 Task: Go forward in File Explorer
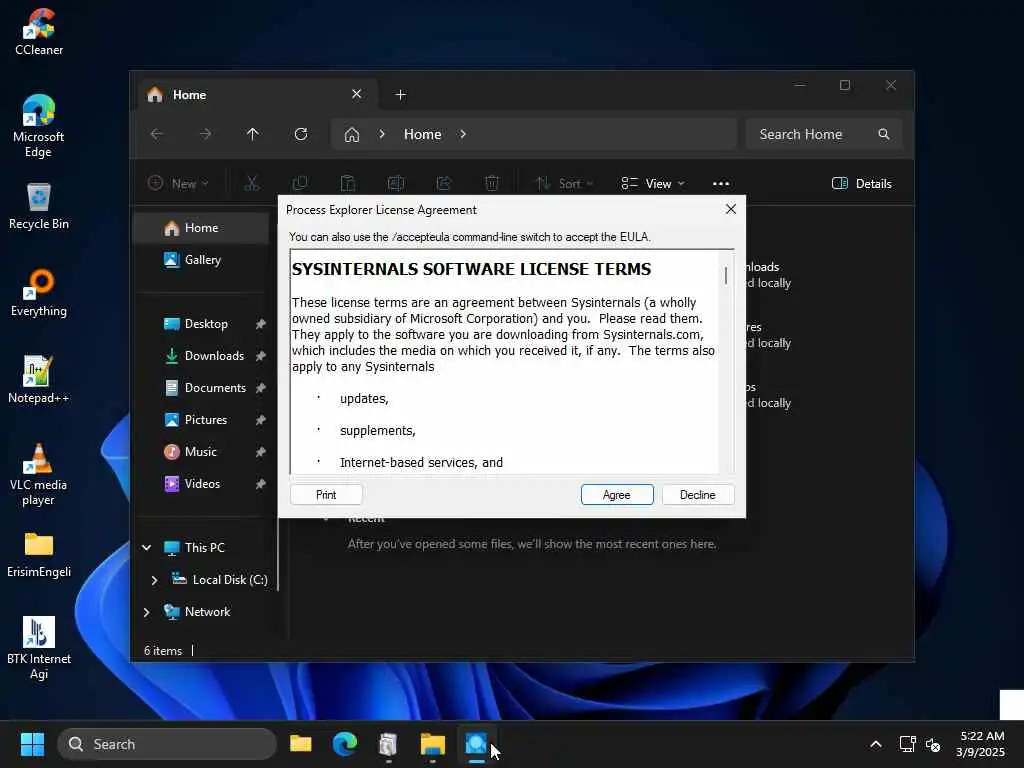(x=205, y=134)
